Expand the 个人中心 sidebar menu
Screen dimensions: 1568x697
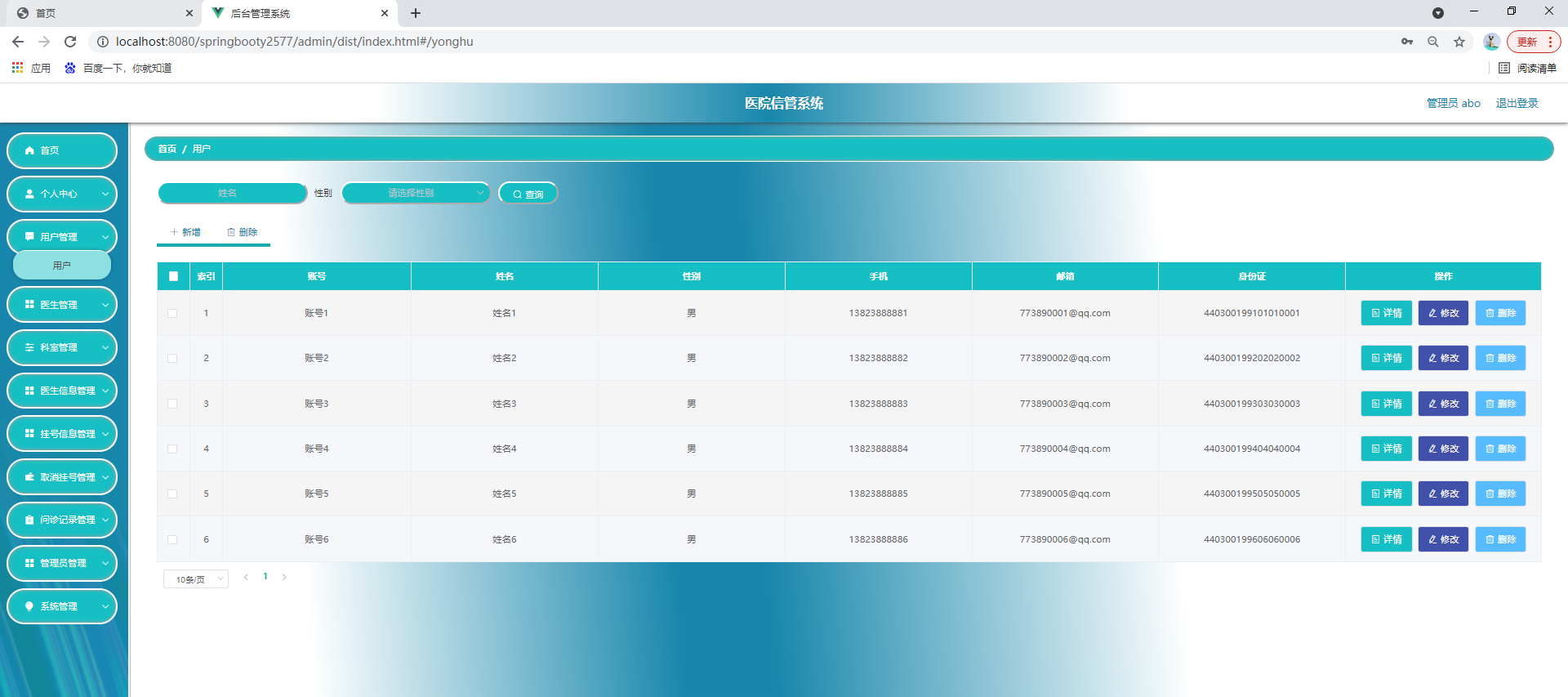62,194
